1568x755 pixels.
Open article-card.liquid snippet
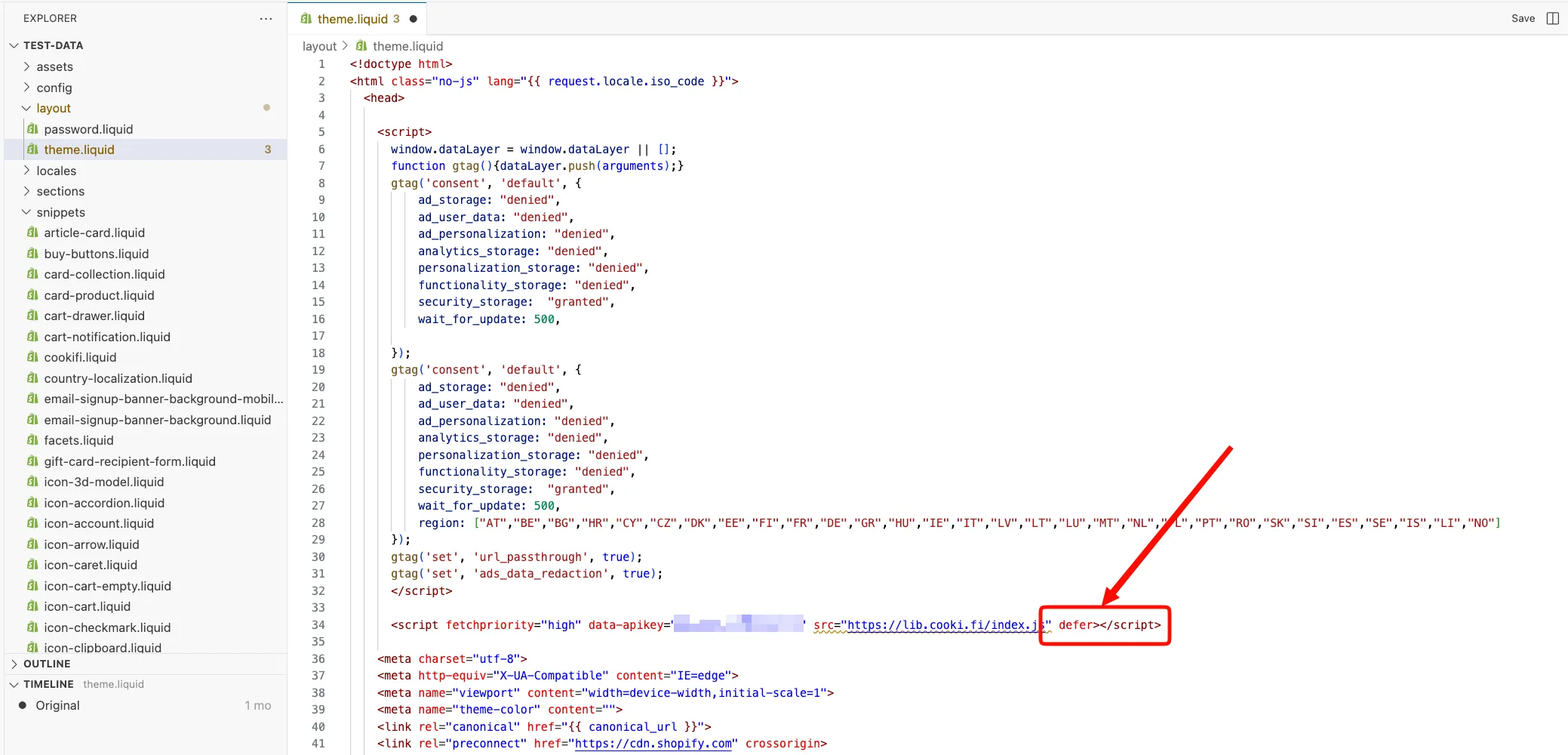click(x=94, y=233)
